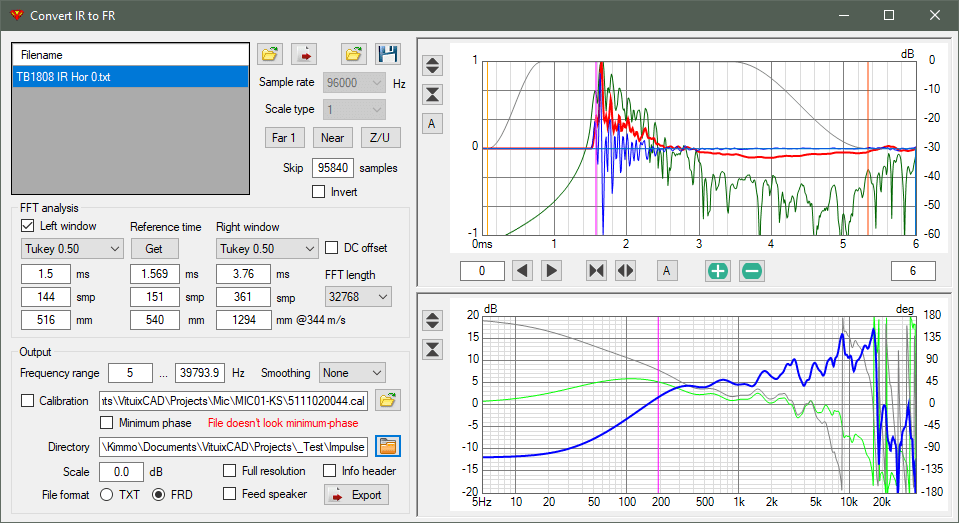Click the expand horizontal arrows icon
This screenshot has height=523, width=959.
click(626, 270)
